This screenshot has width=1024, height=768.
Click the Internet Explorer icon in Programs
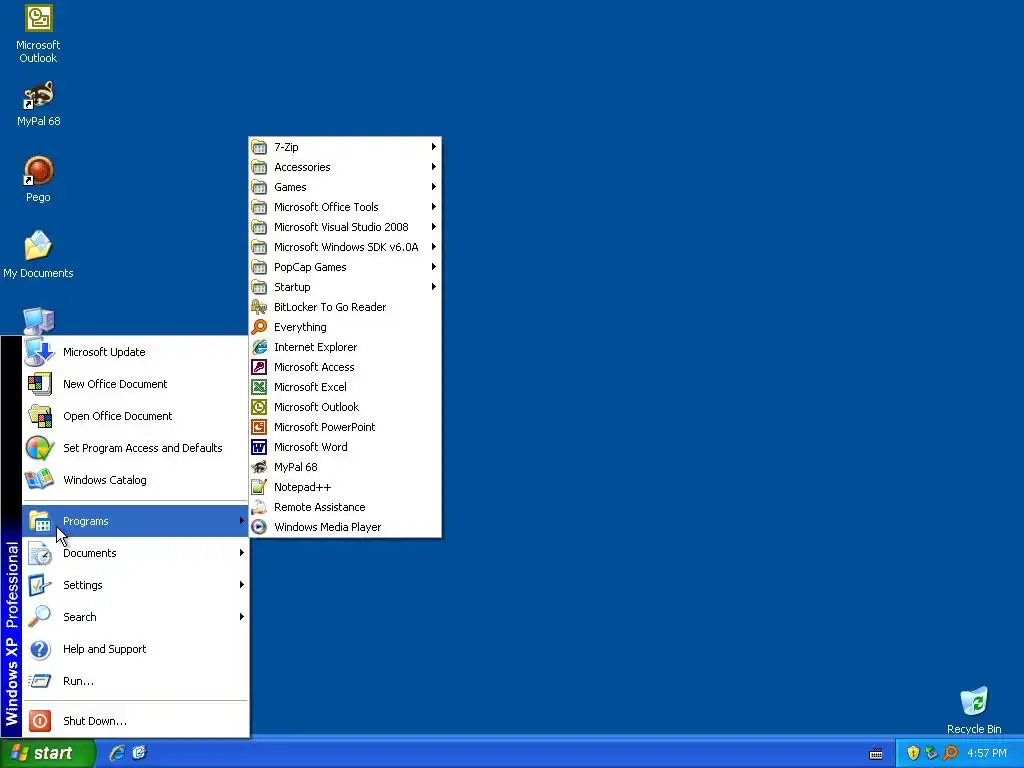(x=259, y=347)
